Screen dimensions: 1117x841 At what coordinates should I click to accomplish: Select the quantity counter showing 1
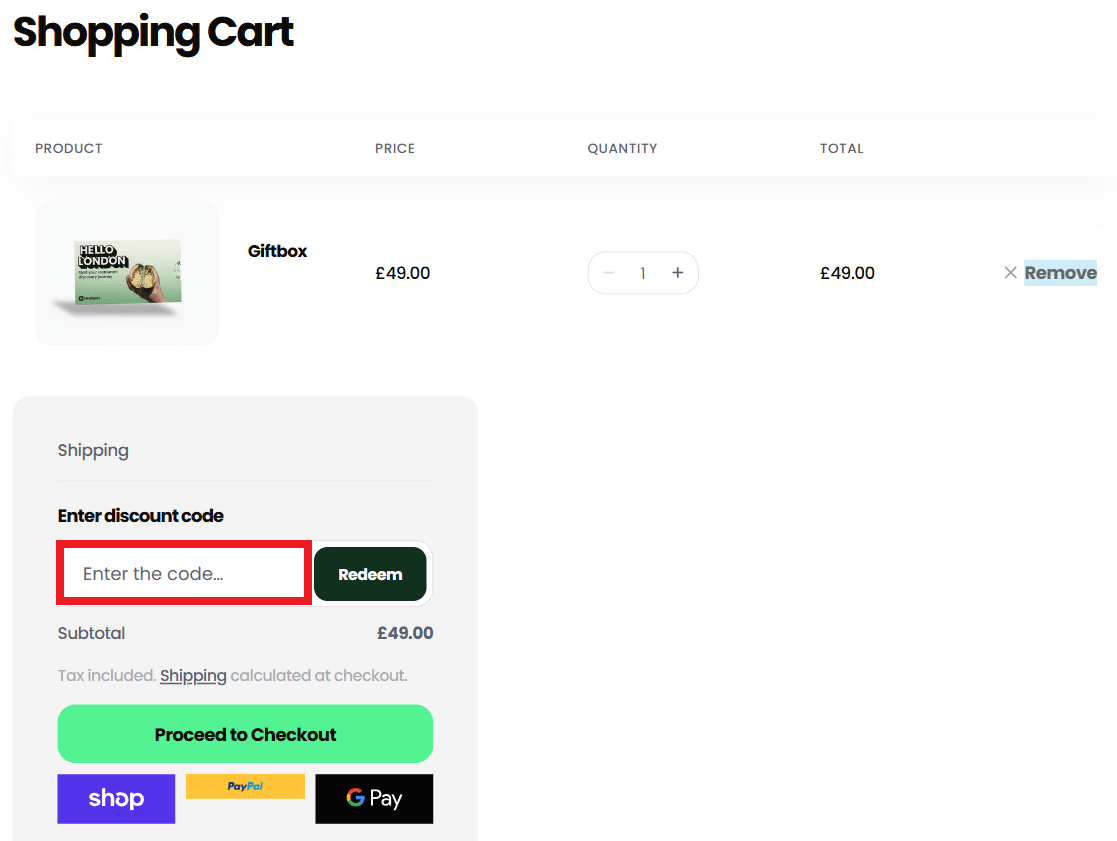[x=643, y=272]
